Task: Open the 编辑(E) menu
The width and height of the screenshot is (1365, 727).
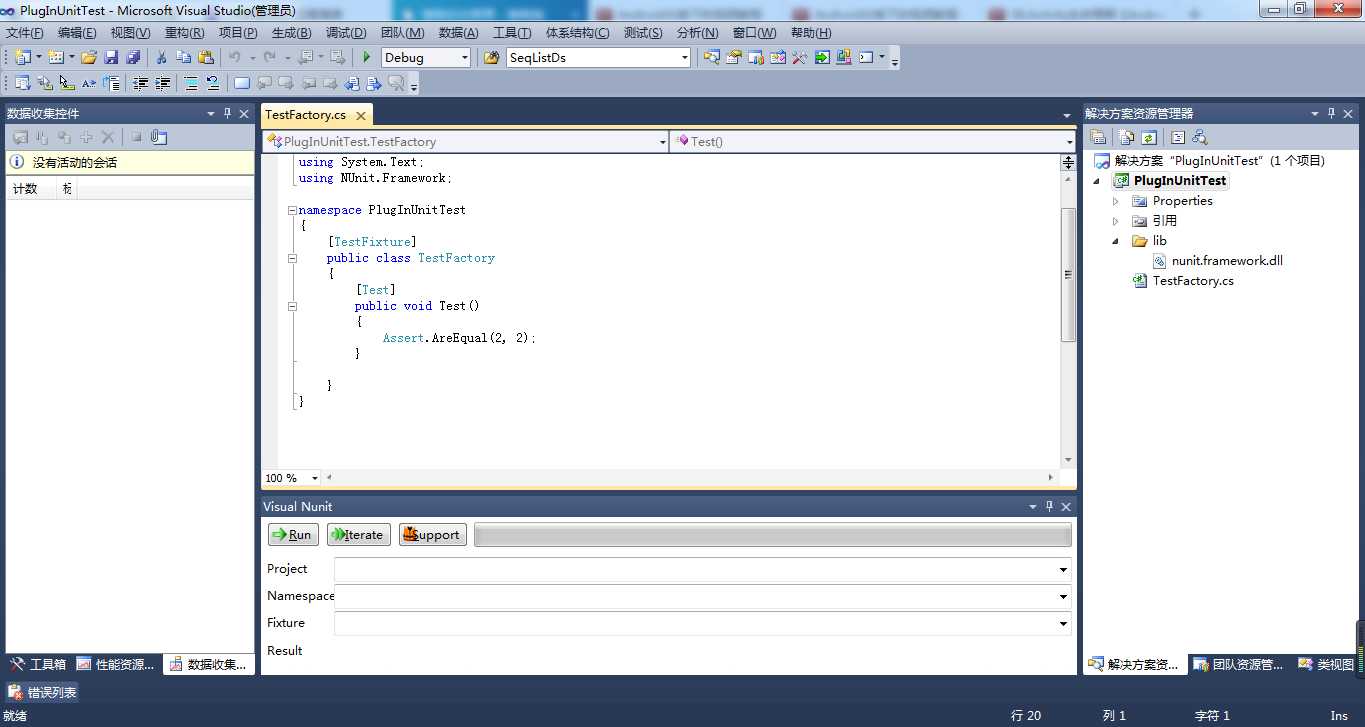Action: [77, 33]
